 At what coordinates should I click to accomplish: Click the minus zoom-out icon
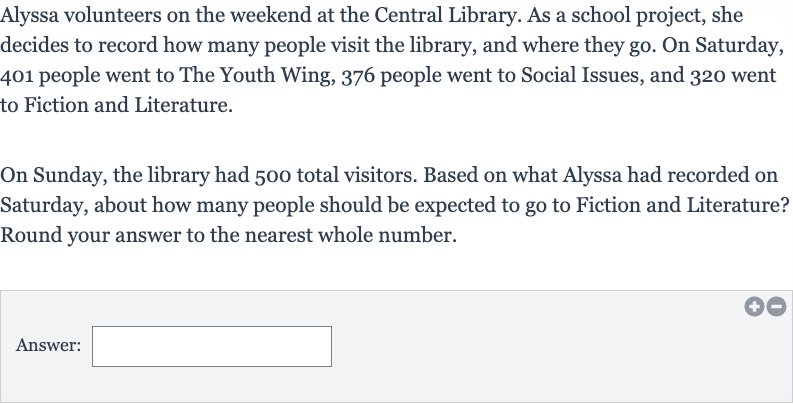(x=776, y=306)
